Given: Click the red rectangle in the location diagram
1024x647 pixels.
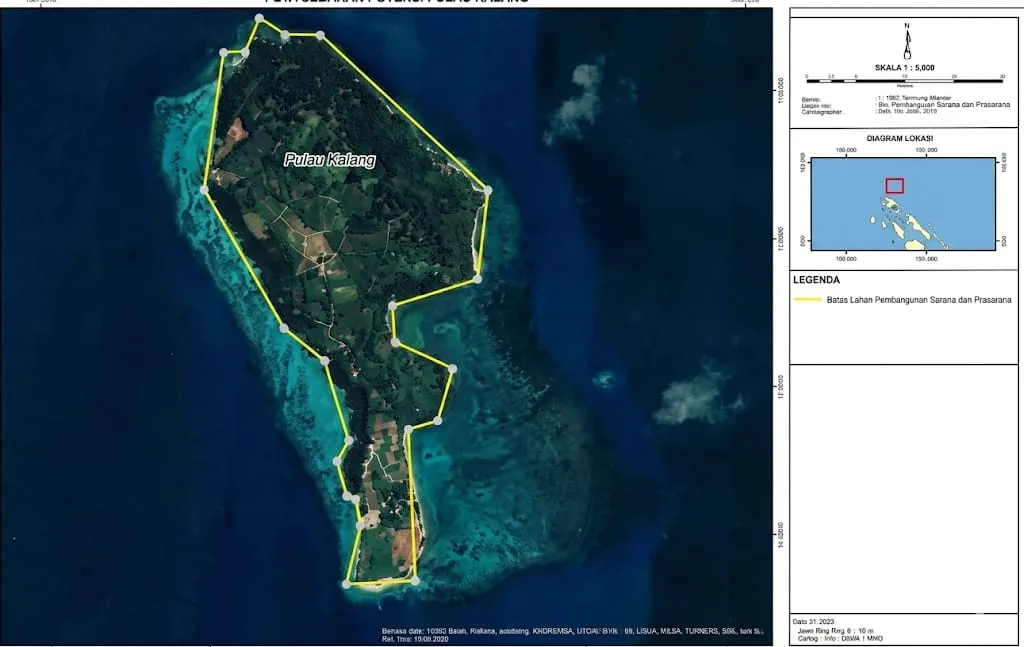Looking at the screenshot, I should [895, 186].
